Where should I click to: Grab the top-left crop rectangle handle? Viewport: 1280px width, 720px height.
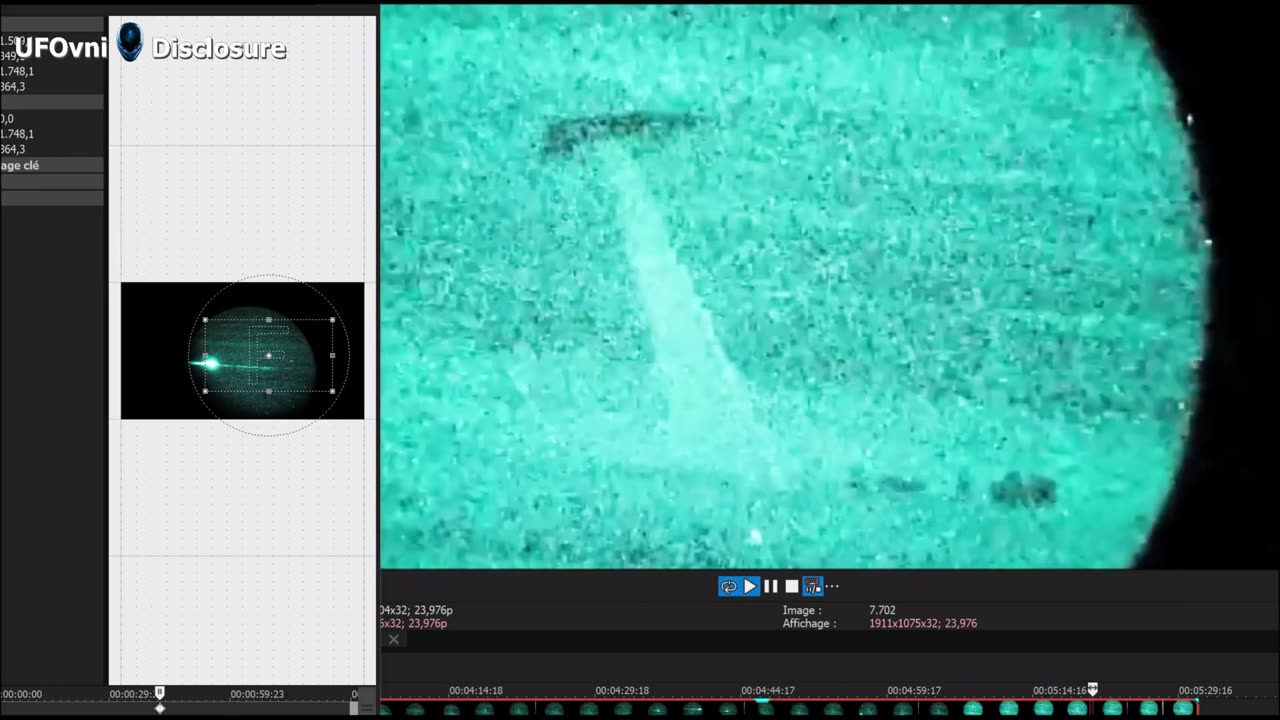[x=206, y=320]
